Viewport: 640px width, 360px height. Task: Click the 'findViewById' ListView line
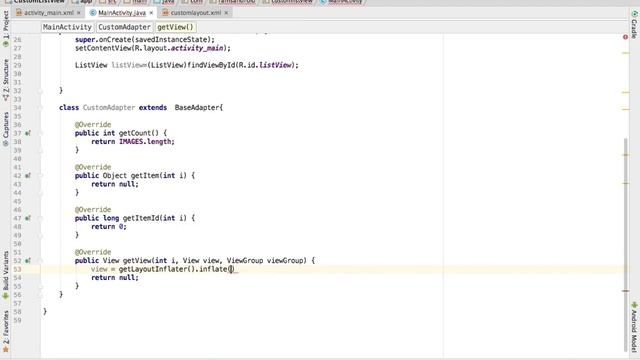(187, 65)
